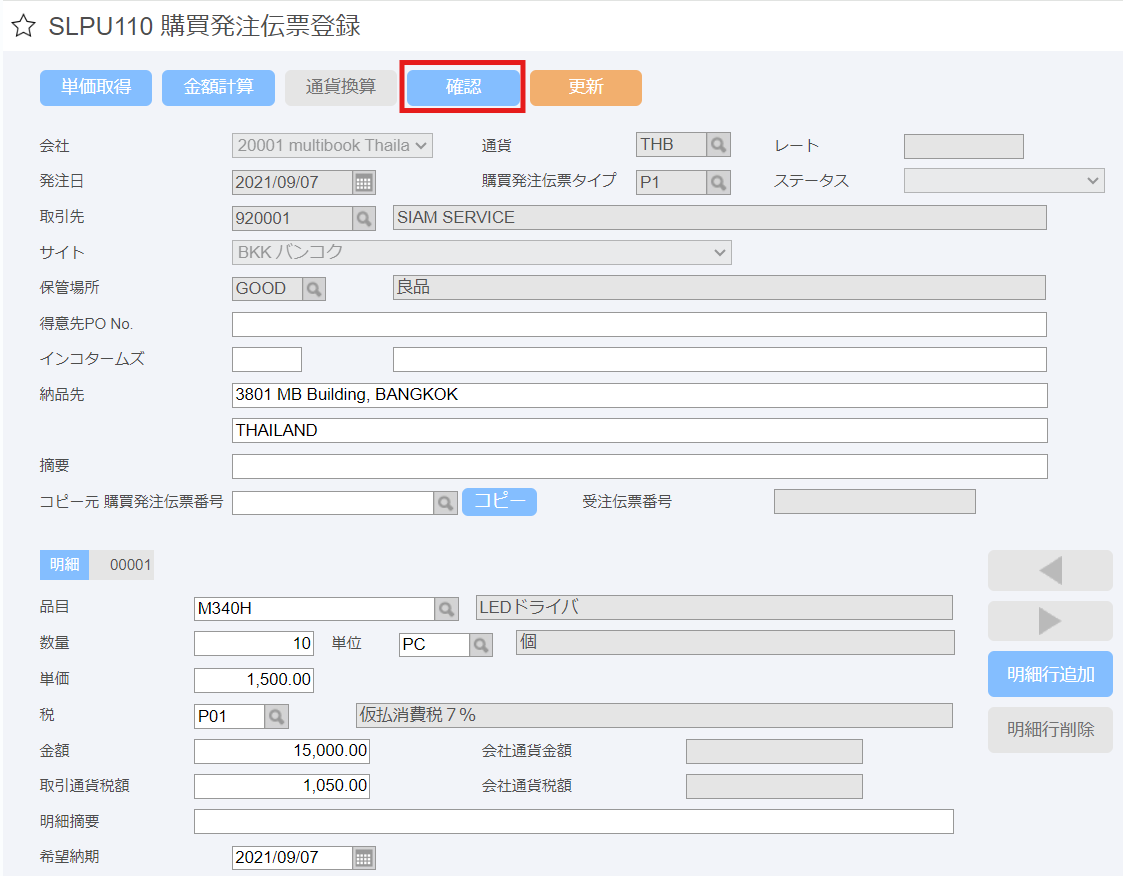Click the 会社通貨金額 field

tap(774, 751)
